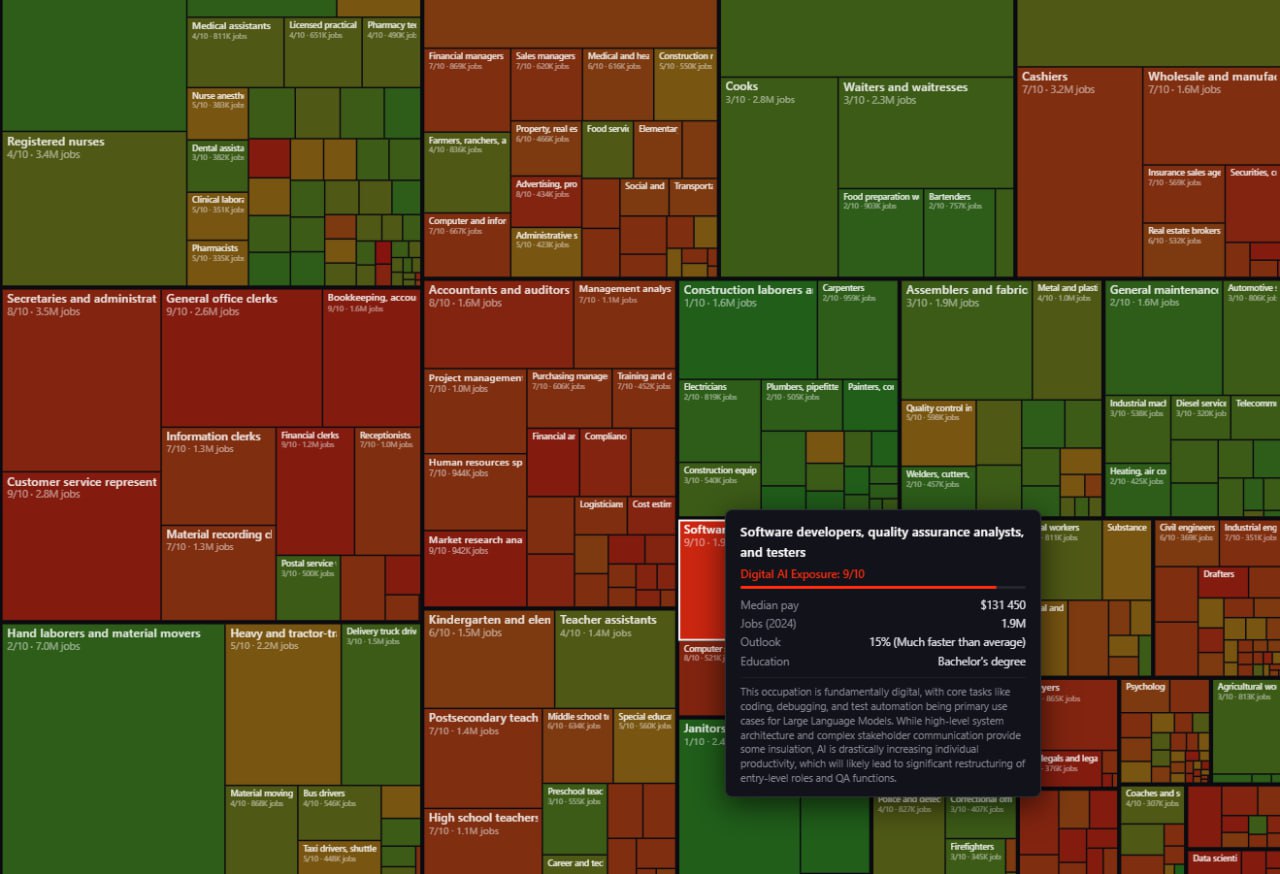Viewport: 1280px width, 874px height.
Task: Click the Accountants and auditors tile
Action: click(x=497, y=325)
